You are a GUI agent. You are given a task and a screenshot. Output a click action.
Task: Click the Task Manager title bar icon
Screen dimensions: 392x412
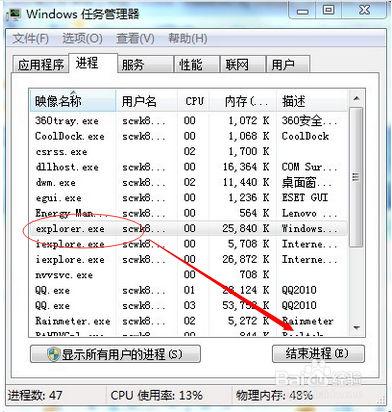click(x=15, y=15)
